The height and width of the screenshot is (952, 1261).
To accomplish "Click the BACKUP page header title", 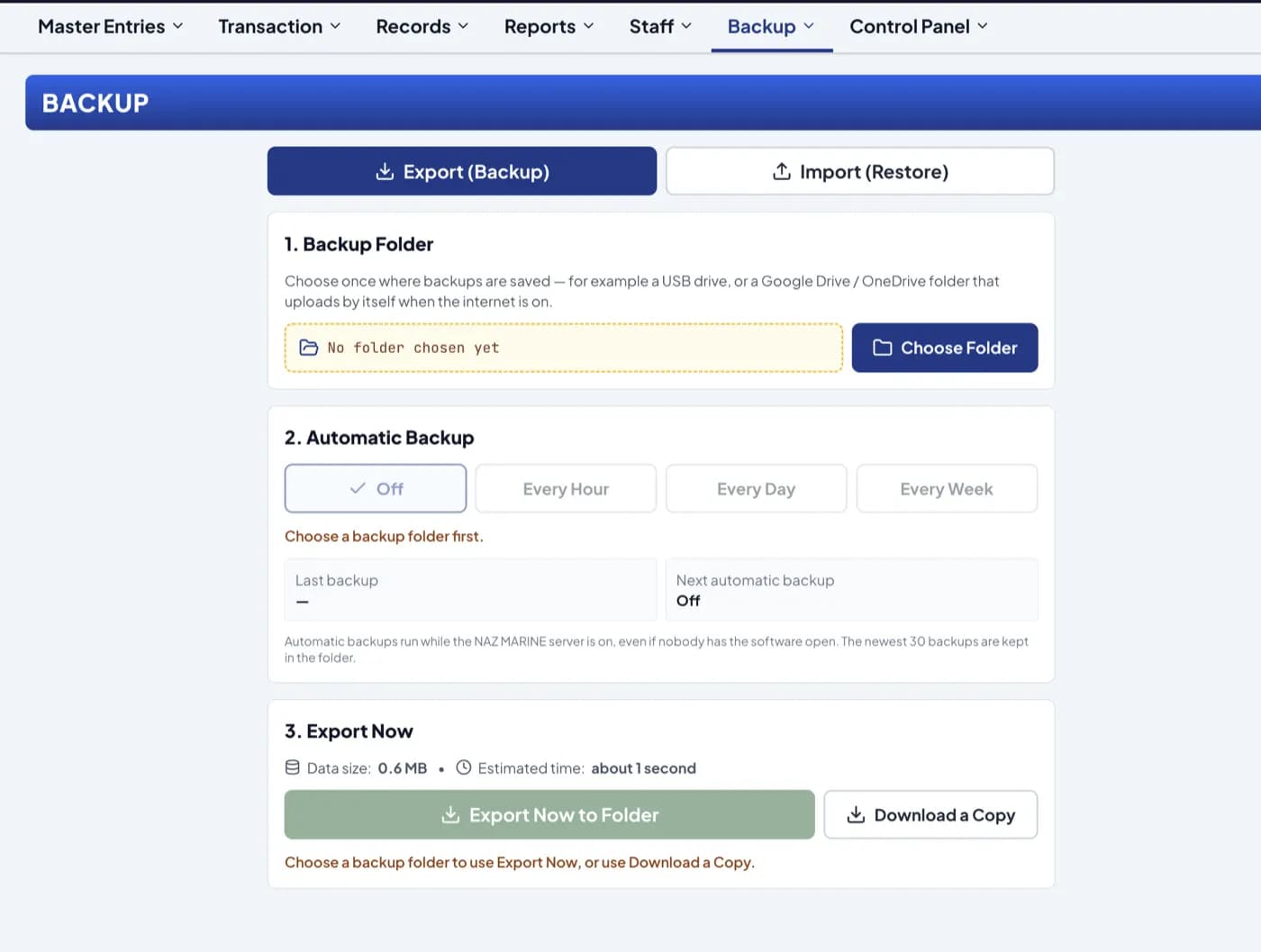I will [95, 103].
